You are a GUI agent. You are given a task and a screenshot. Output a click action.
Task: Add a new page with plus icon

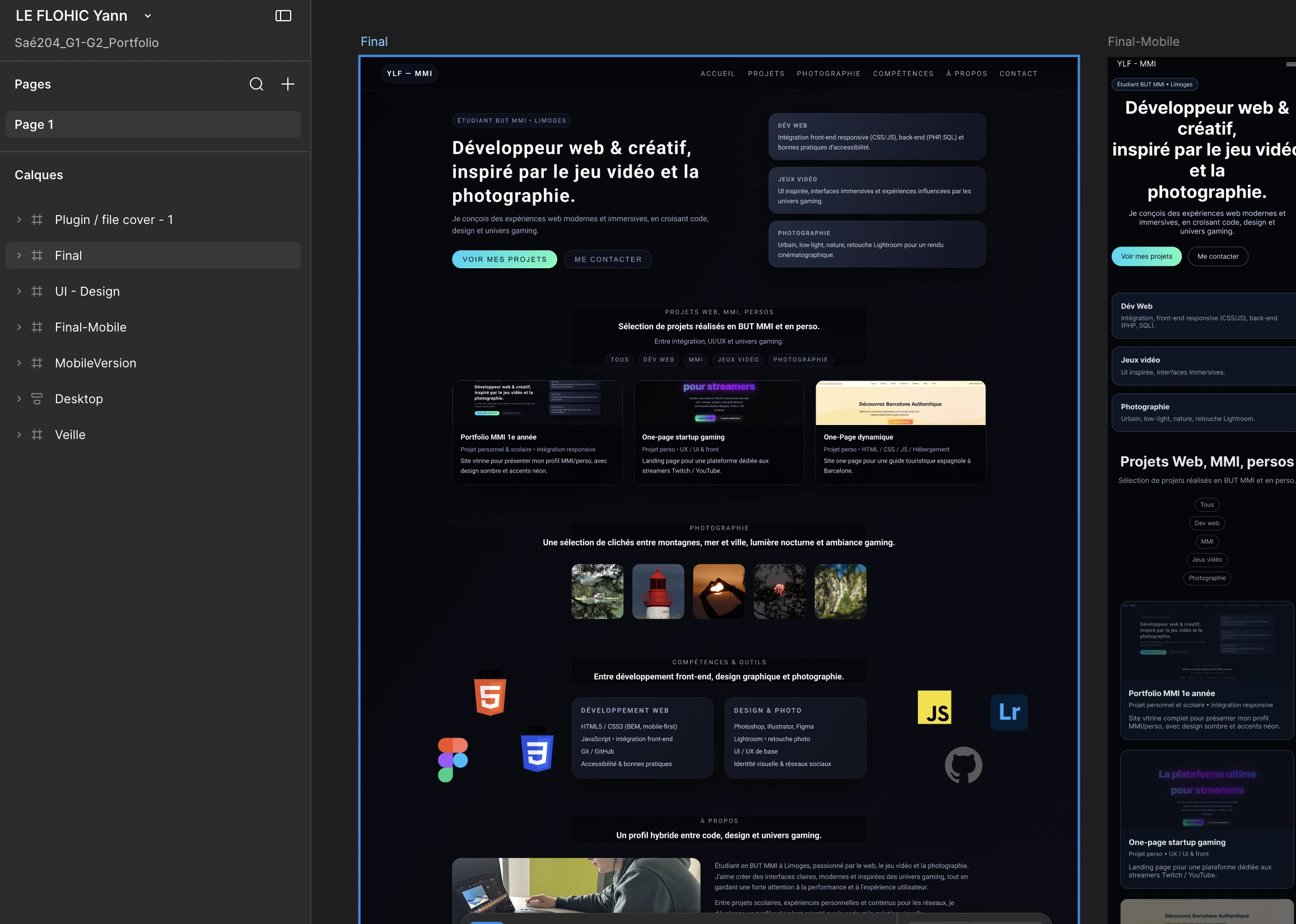pyautogui.click(x=288, y=84)
